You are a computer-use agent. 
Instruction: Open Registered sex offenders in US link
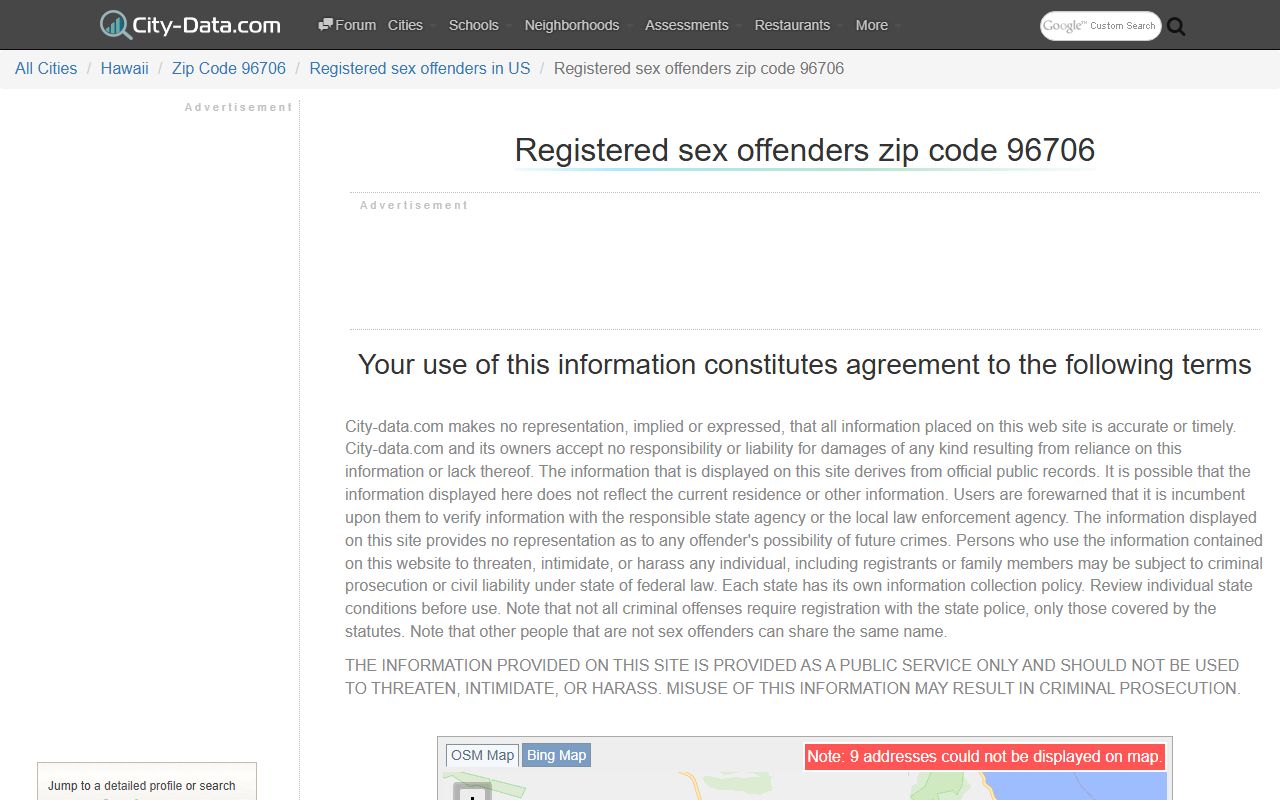tap(420, 68)
